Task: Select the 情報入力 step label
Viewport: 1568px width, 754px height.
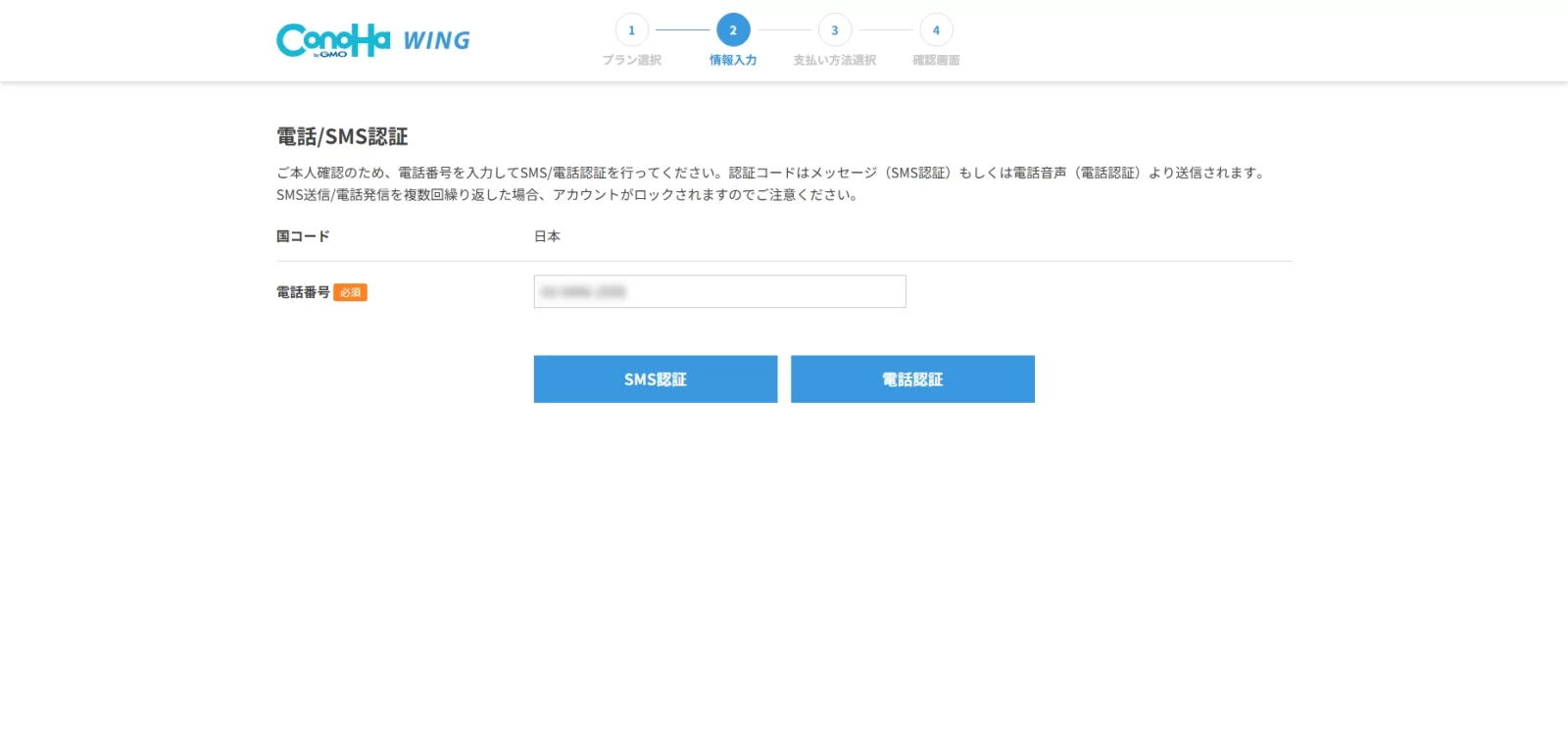Action: [733, 61]
